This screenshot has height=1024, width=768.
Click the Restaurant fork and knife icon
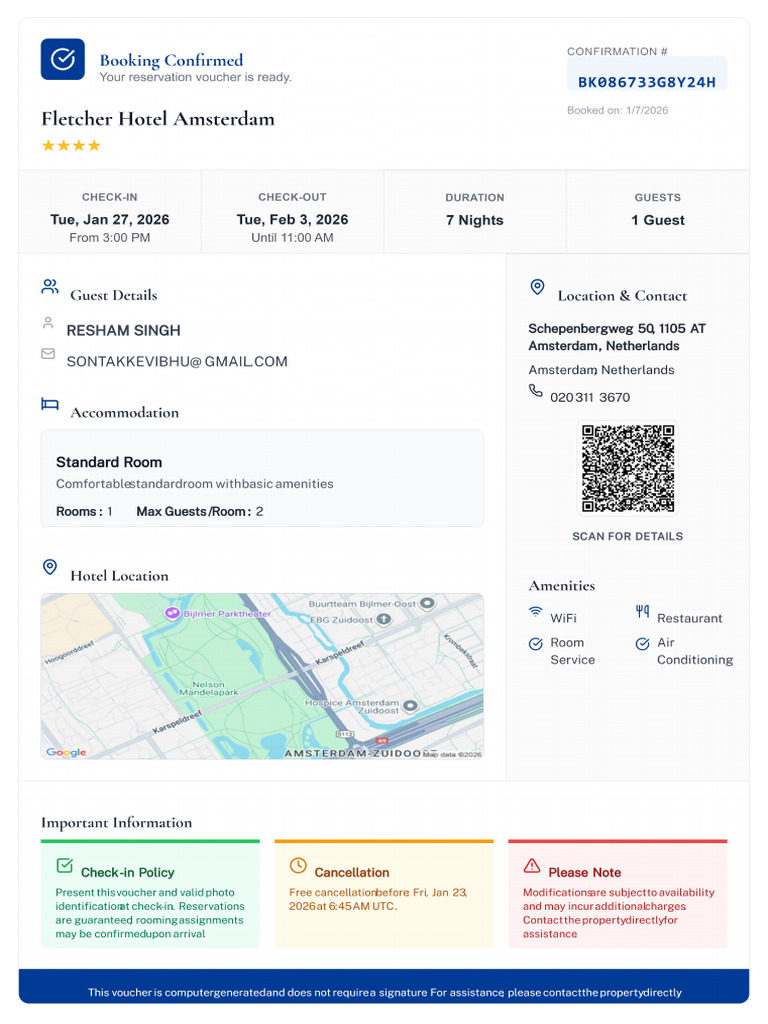click(x=643, y=611)
